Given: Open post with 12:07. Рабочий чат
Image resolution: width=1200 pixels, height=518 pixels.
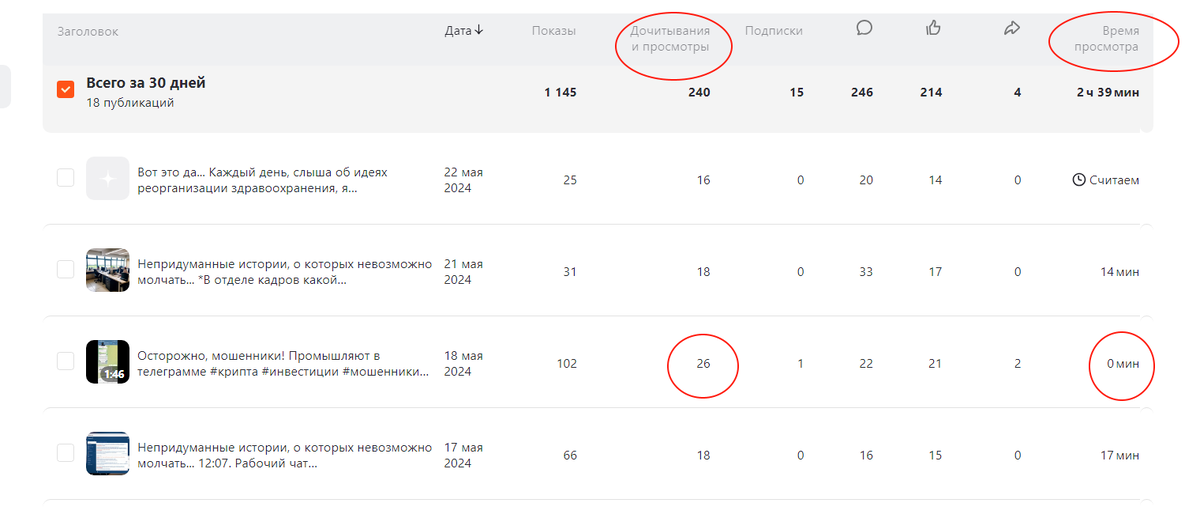Looking at the screenshot, I should (285, 456).
